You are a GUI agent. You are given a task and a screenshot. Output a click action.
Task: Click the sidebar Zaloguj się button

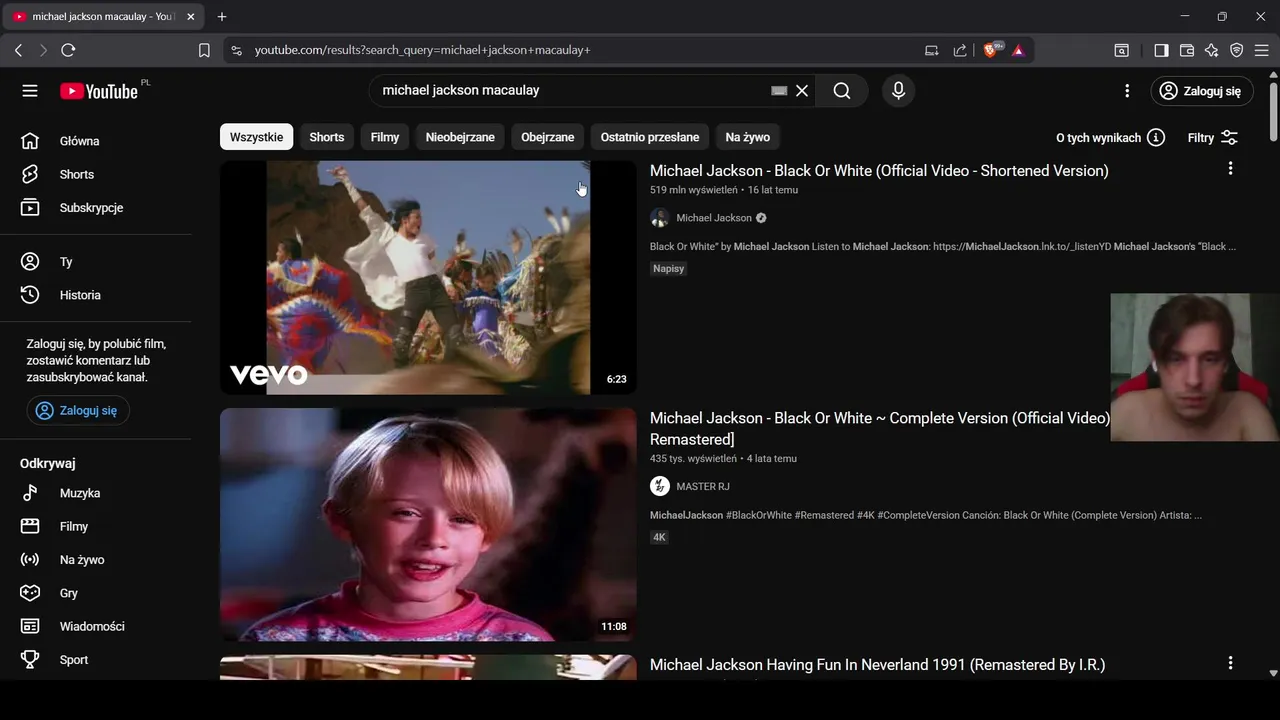click(x=78, y=410)
